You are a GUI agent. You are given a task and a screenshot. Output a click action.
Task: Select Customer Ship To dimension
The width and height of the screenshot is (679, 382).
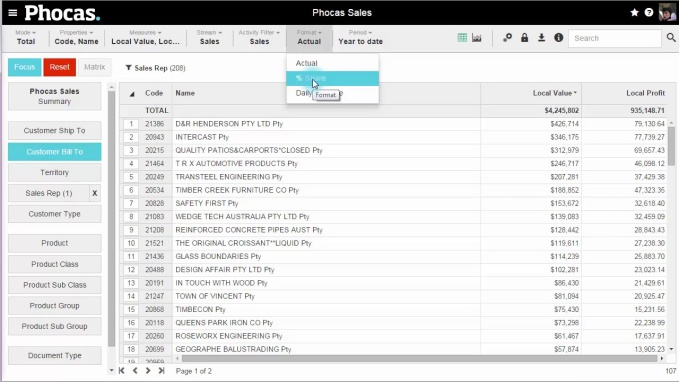coord(55,130)
